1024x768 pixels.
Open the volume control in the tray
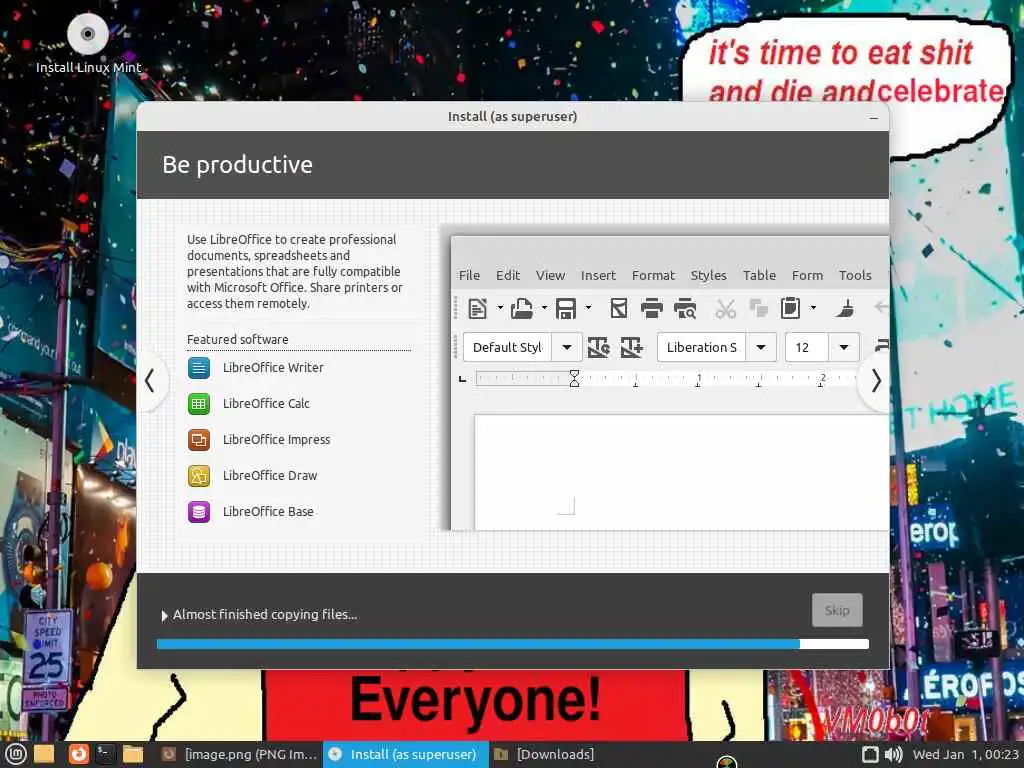point(893,755)
